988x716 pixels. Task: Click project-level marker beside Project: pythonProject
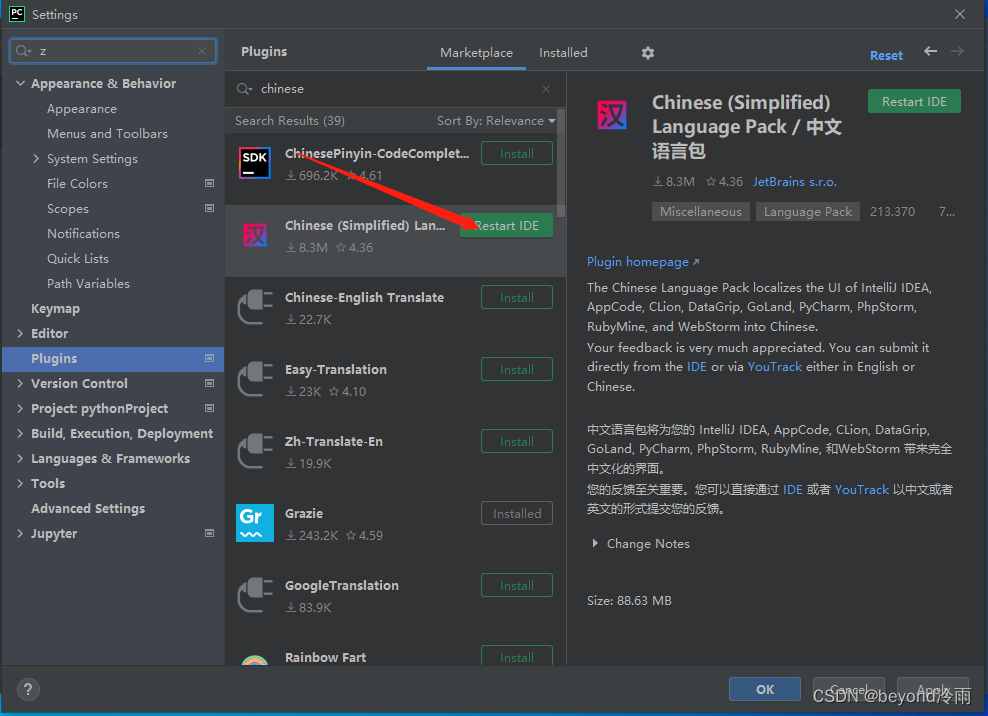pyautogui.click(x=210, y=408)
